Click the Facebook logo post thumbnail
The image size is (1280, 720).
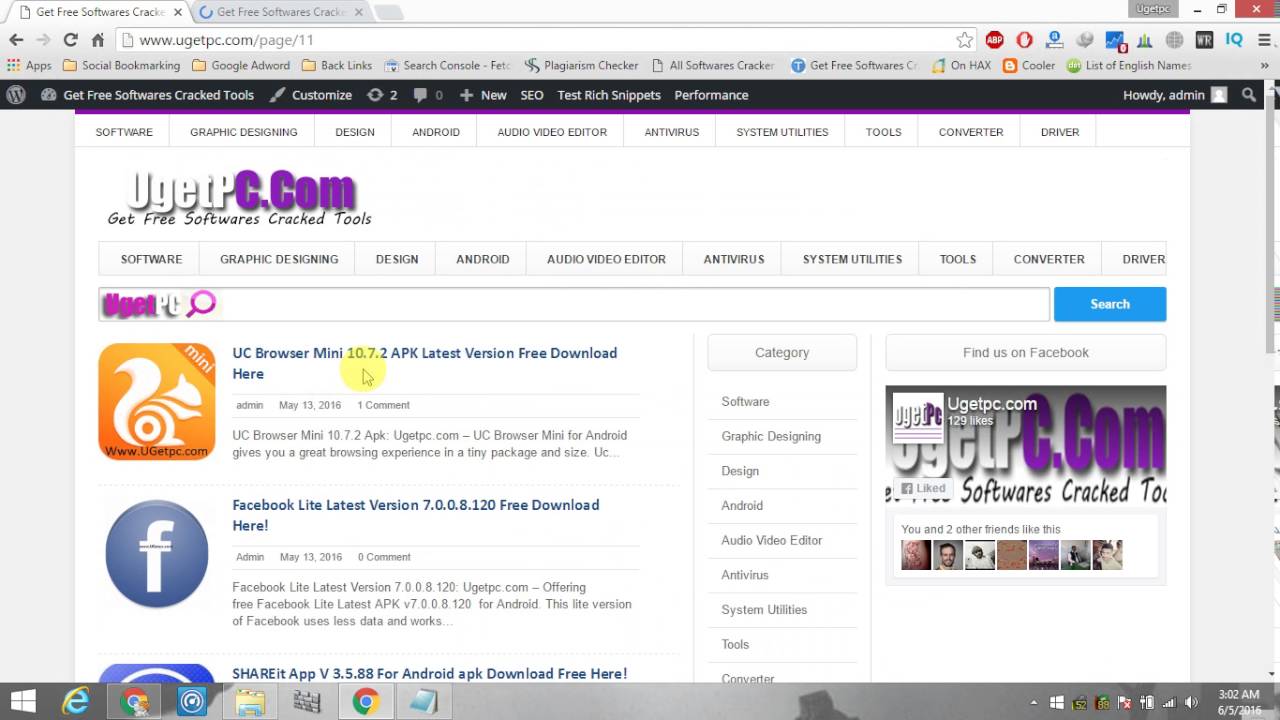[157, 554]
